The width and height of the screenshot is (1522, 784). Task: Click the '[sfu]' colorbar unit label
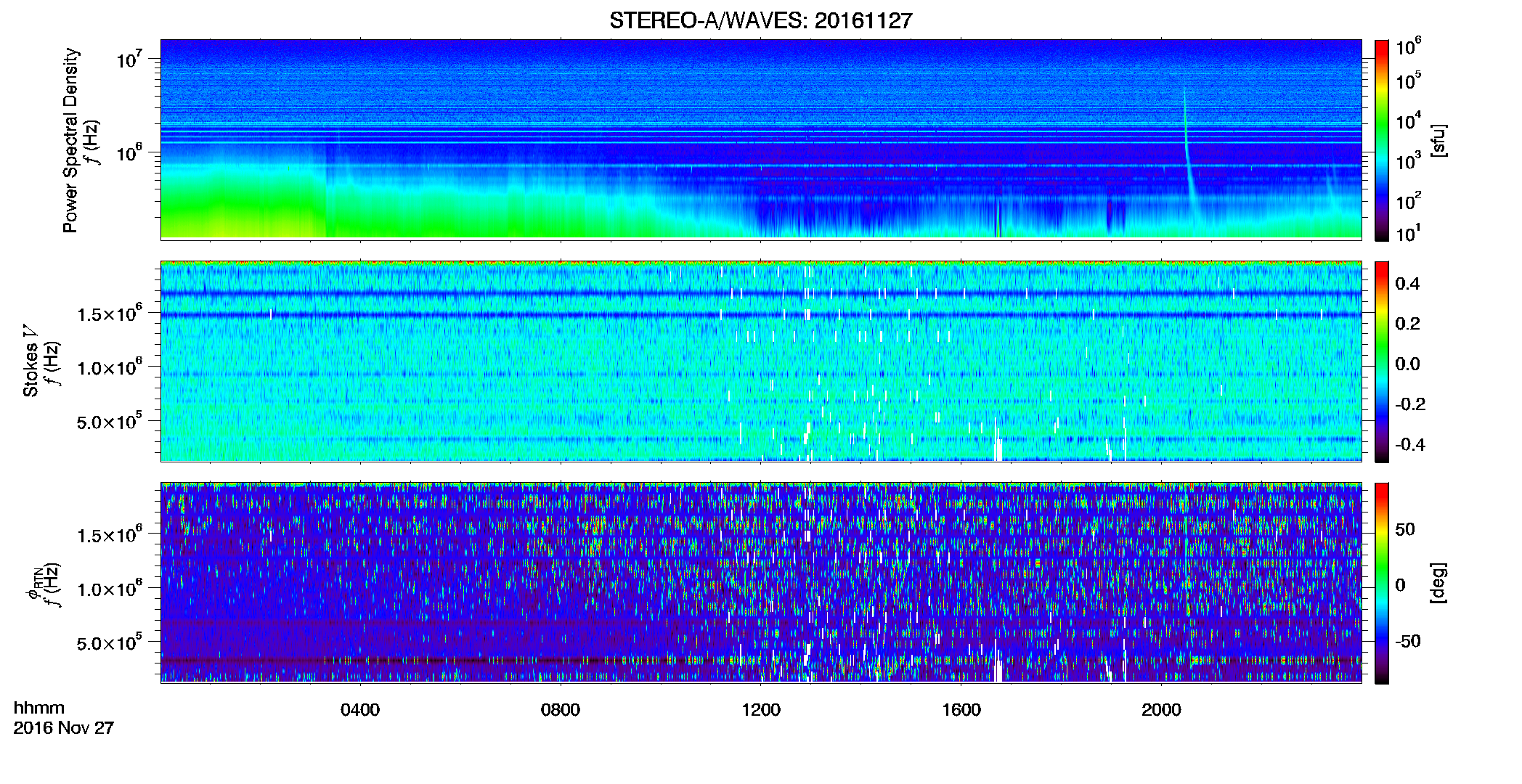point(1438,140)
